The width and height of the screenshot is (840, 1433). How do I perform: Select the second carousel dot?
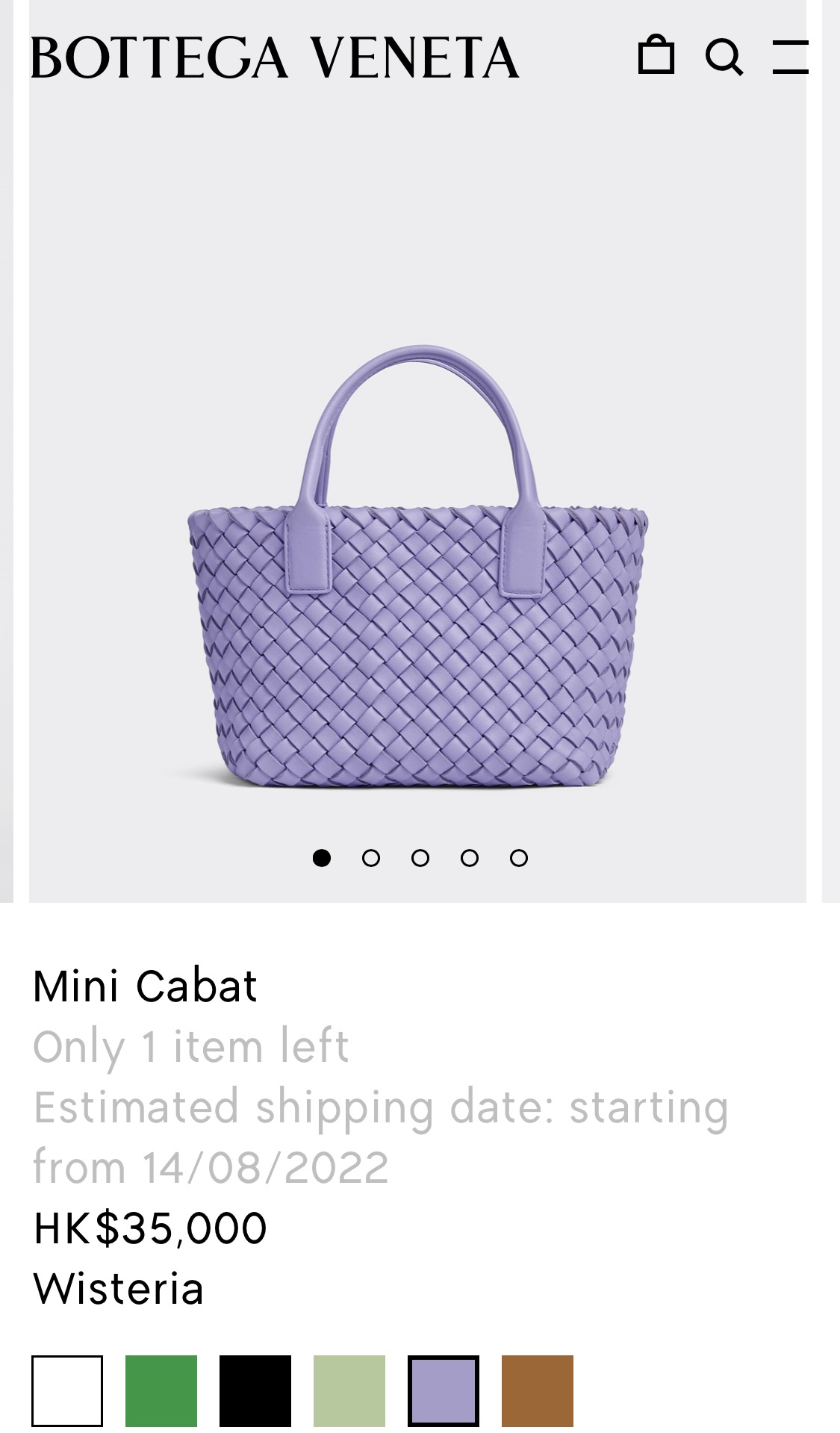pyautogui.click(x=370, y=858)
